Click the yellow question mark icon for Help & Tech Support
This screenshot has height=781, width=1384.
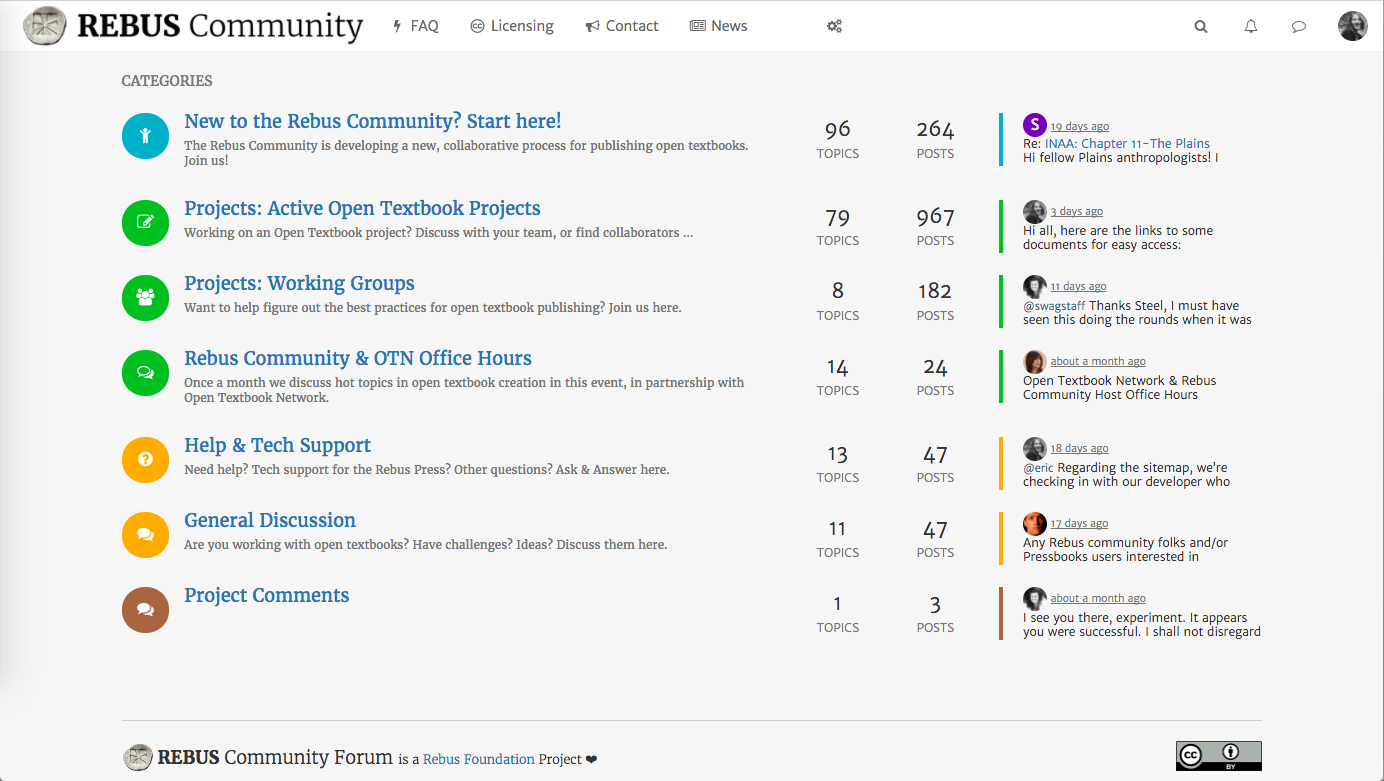pyautogui.click(x=145, y=459)
